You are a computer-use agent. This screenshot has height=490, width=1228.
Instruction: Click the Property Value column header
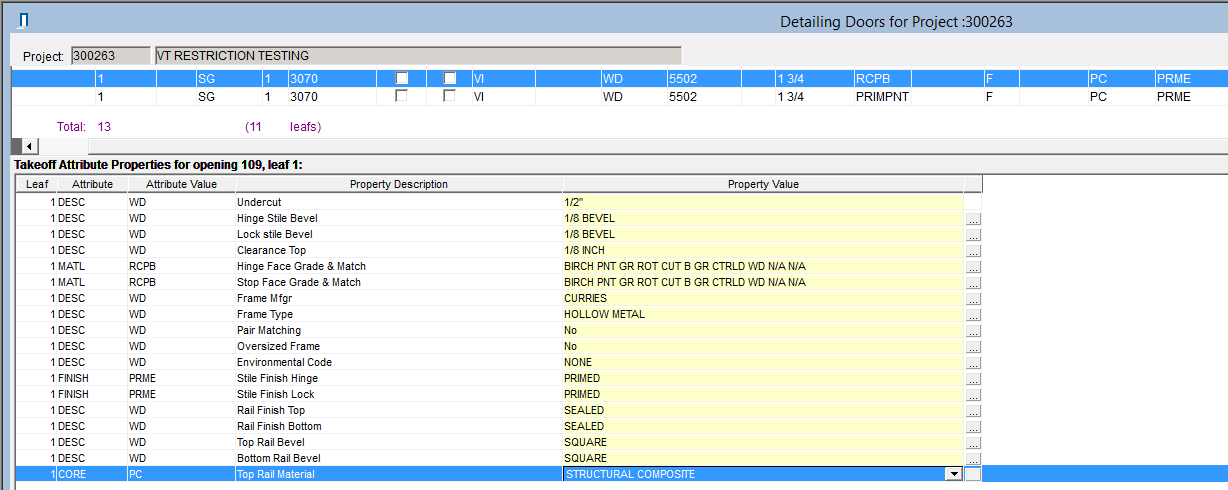[x=762, y=184]
